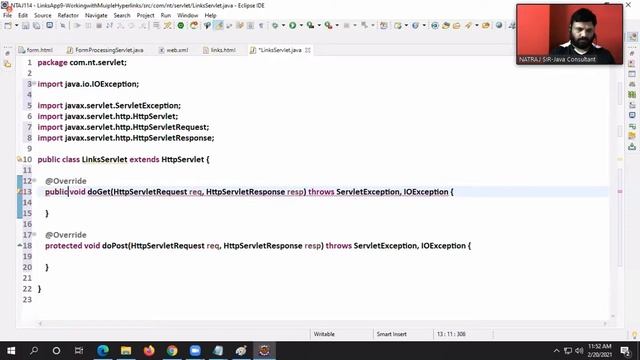This screenshot has height=360, width=640.
Task: Click the override indicator on line 18
Action: click(19, 245)
